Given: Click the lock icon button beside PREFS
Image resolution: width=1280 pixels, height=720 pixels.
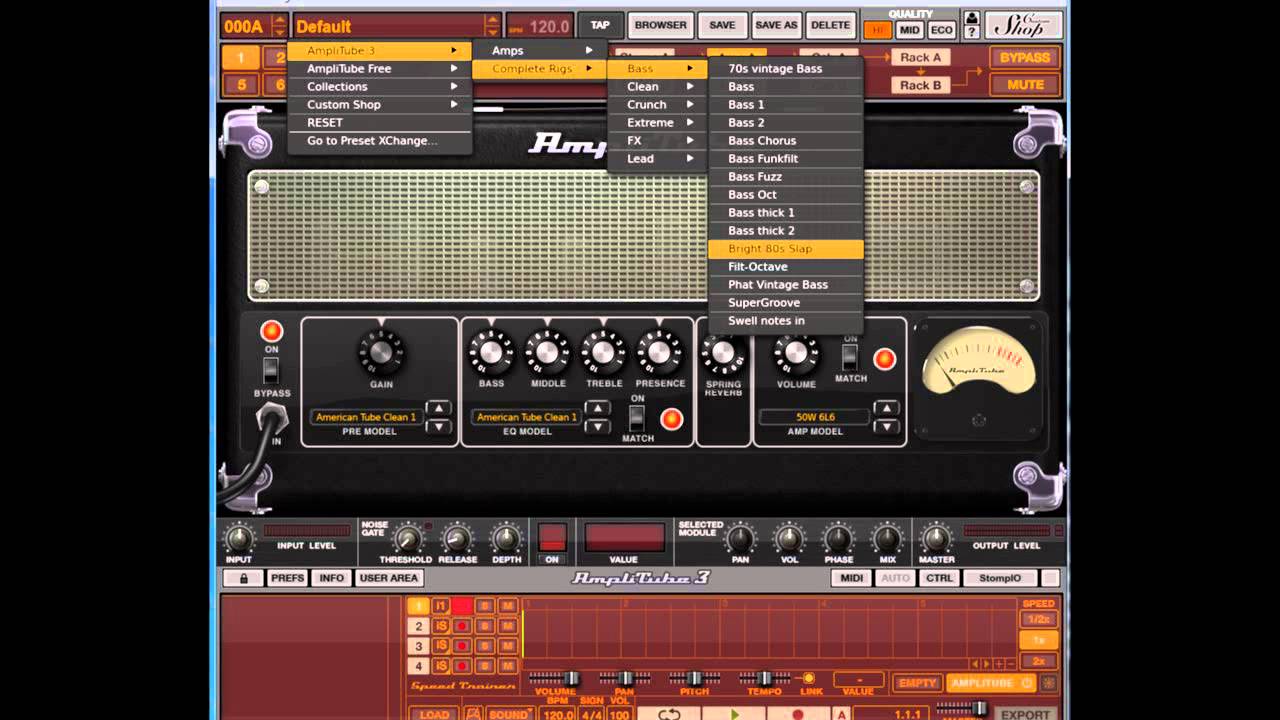Looking at the screenshot, I should tap(243, 578).
